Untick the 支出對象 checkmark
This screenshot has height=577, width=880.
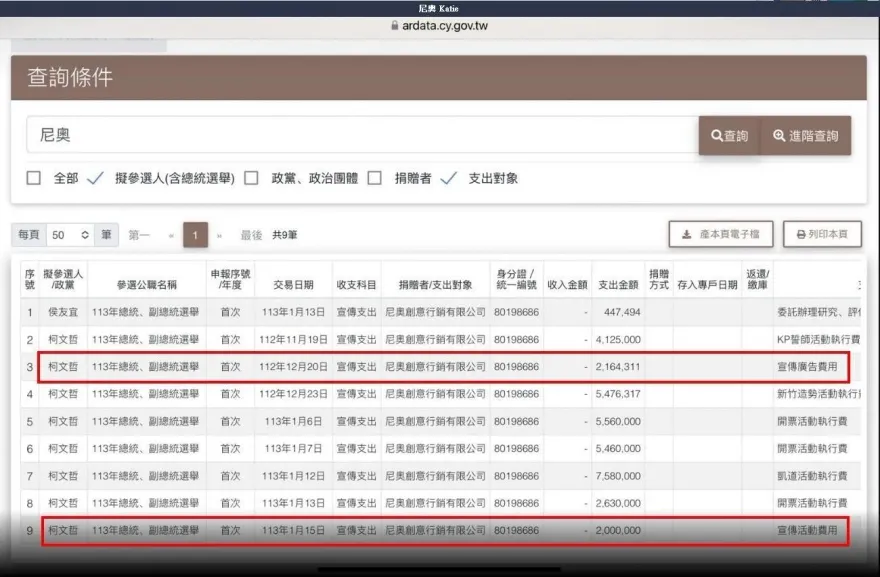tap(449, 178)
